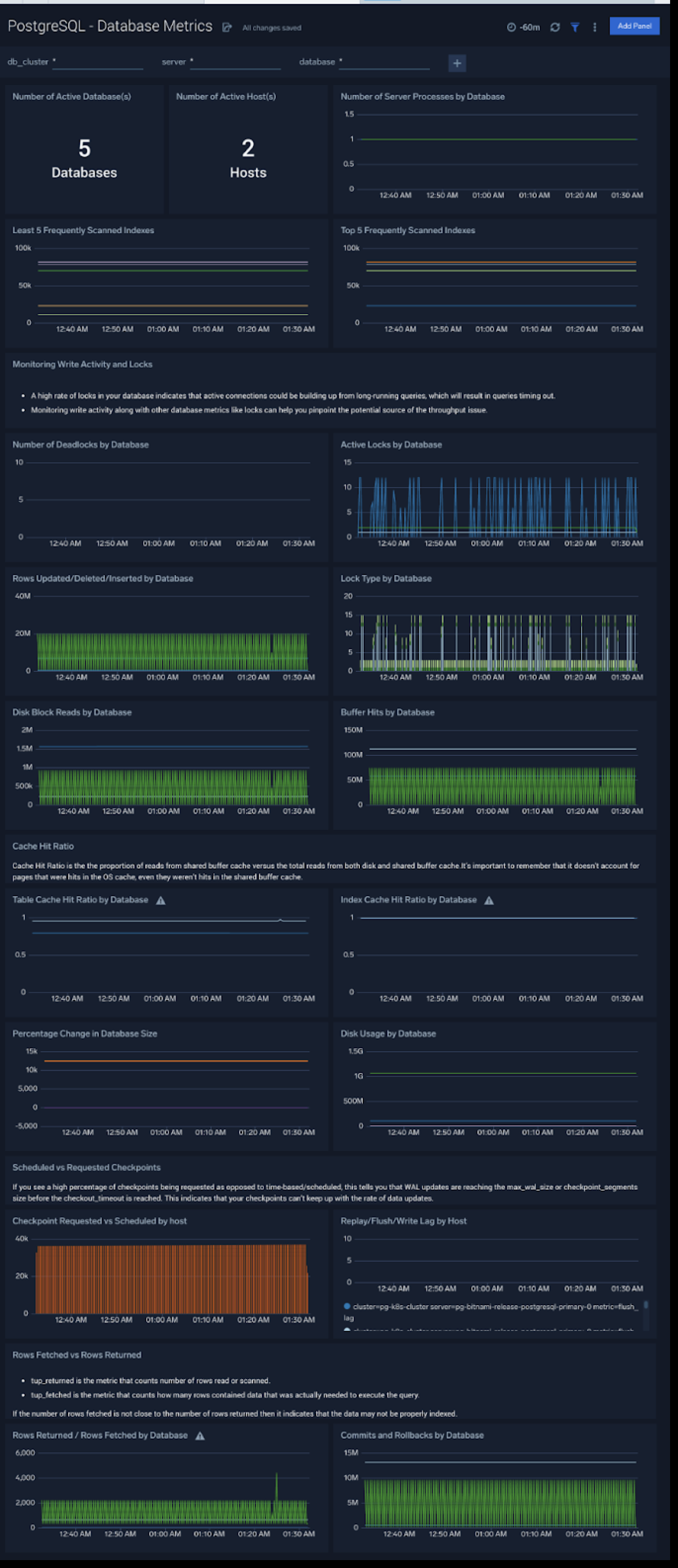The width and height of the screenshot is (678, 1568).
Task: Open the -60m time range dropdown
Action: [x=529, y=27]
